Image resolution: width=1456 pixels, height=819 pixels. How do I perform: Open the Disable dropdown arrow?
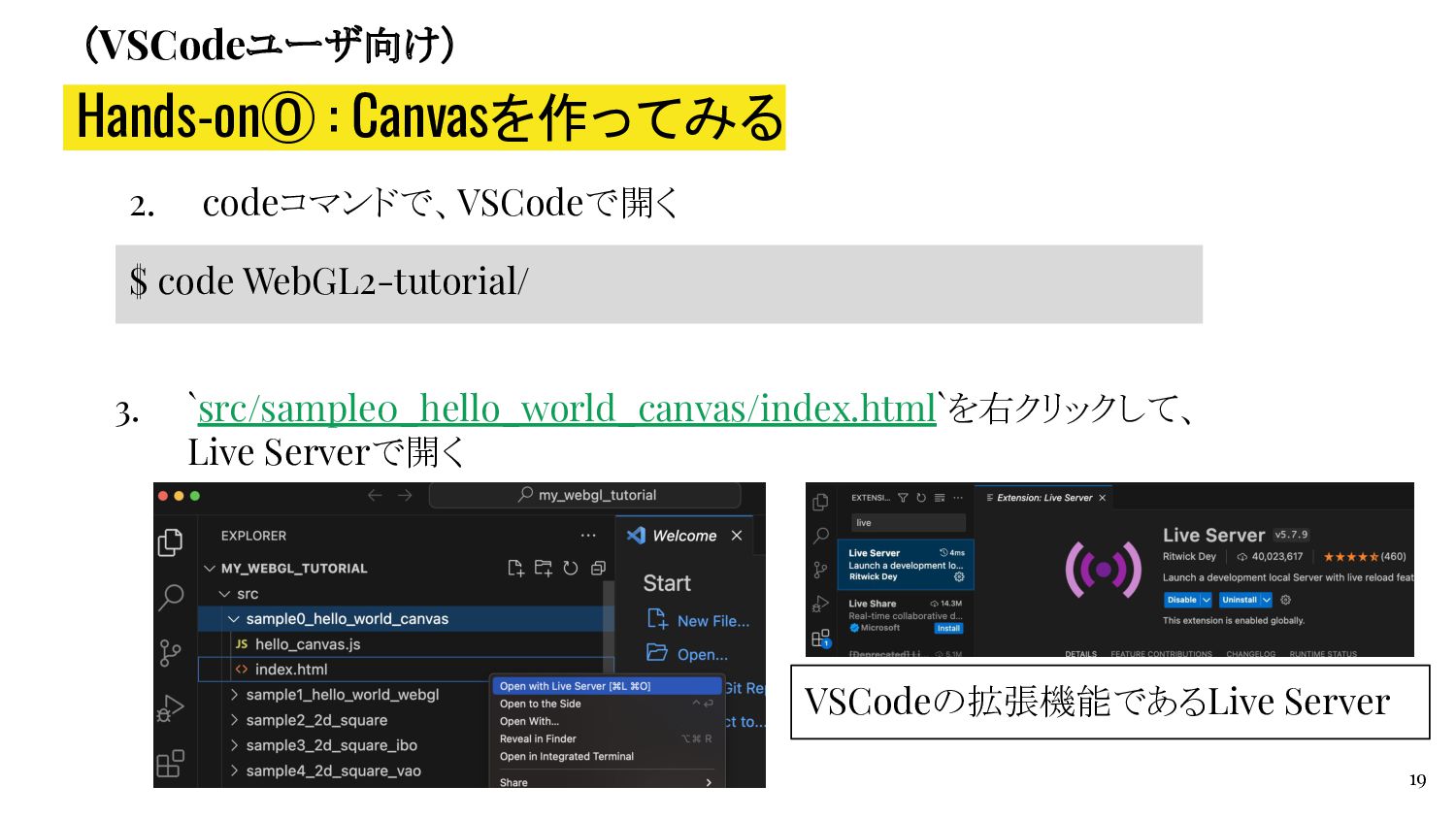[1207, 600]
